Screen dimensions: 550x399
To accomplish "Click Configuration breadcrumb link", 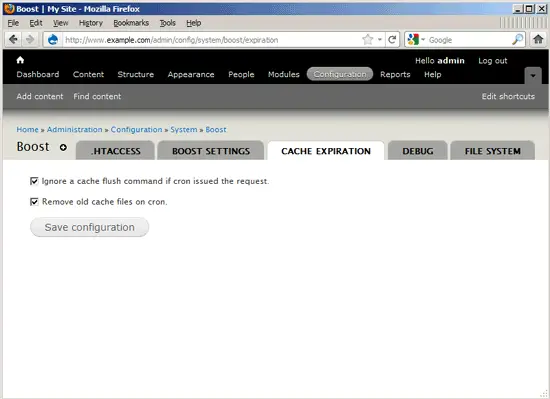I will pyautogui.click(x=136, y=130).
